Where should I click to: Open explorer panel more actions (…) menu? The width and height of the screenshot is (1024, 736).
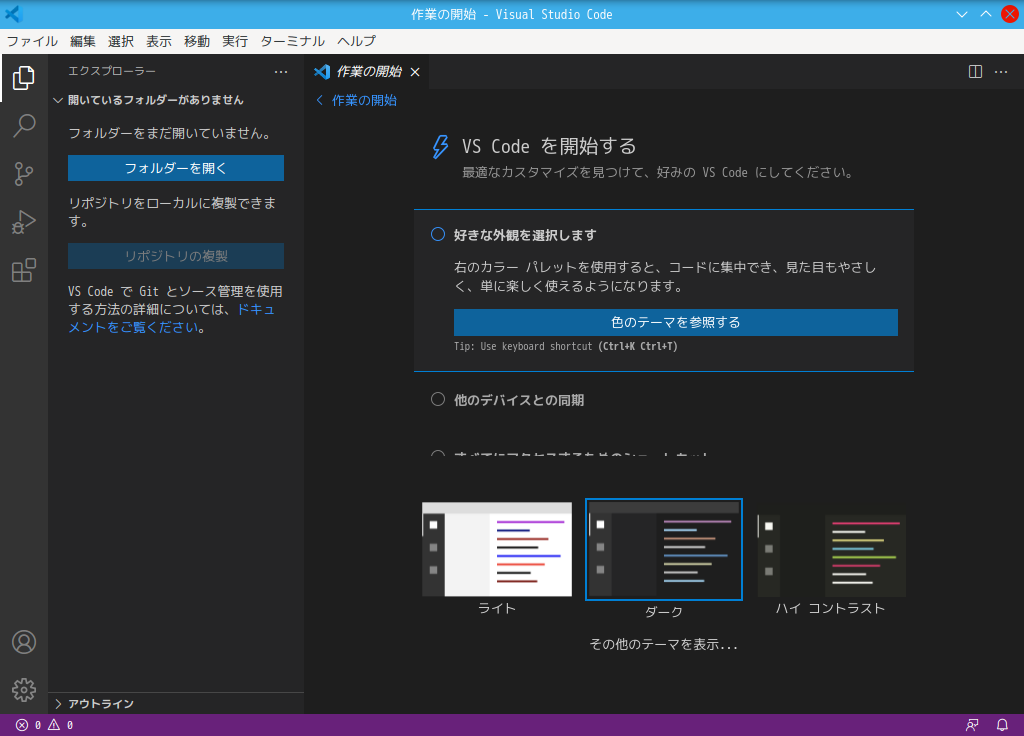[x=281, y=72]
